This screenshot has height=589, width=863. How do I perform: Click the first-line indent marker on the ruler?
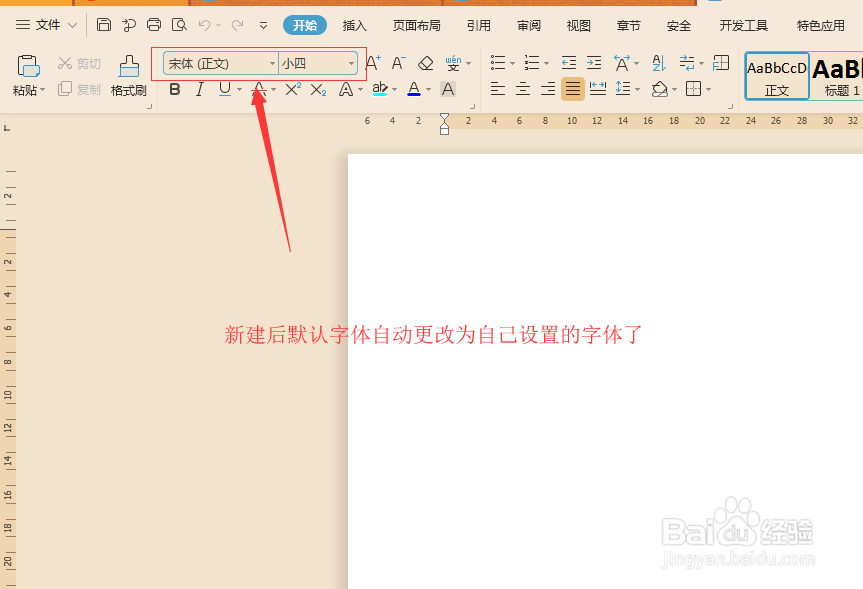coord(444,116)
